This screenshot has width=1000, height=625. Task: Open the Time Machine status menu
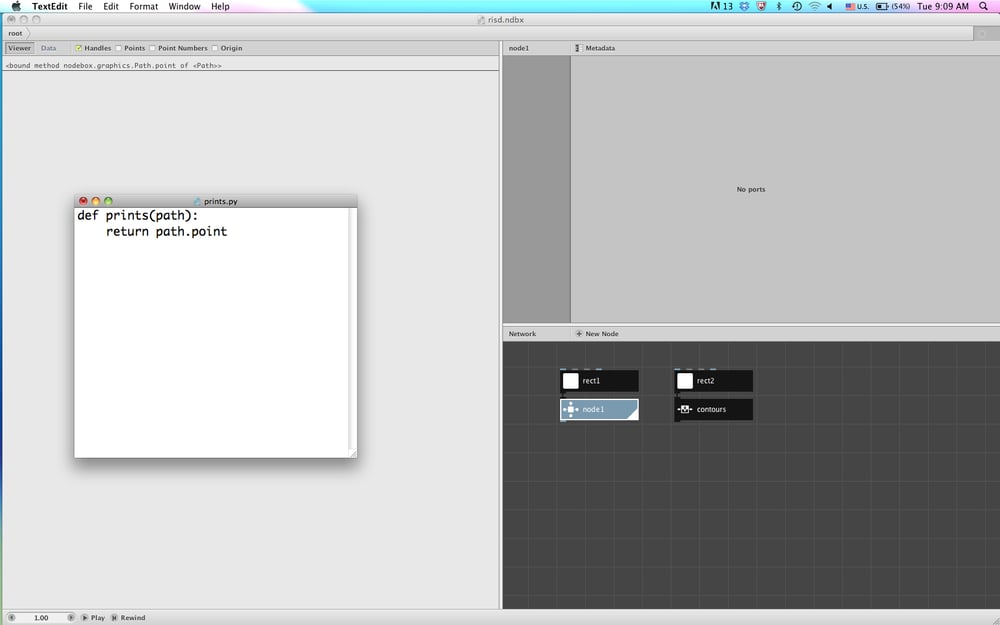click(x=797, y=6)
